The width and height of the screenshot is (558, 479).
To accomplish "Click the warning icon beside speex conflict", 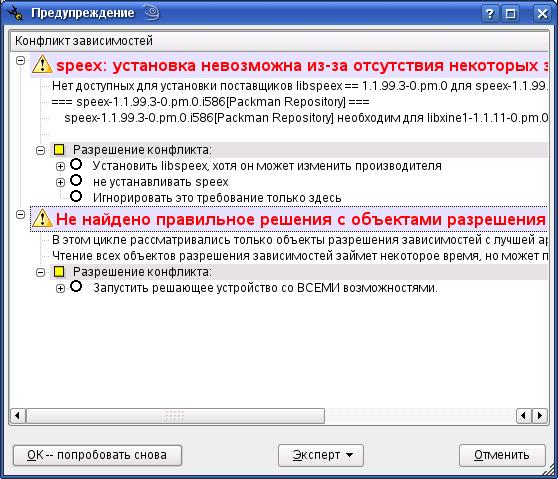I will tap(42, 65).
